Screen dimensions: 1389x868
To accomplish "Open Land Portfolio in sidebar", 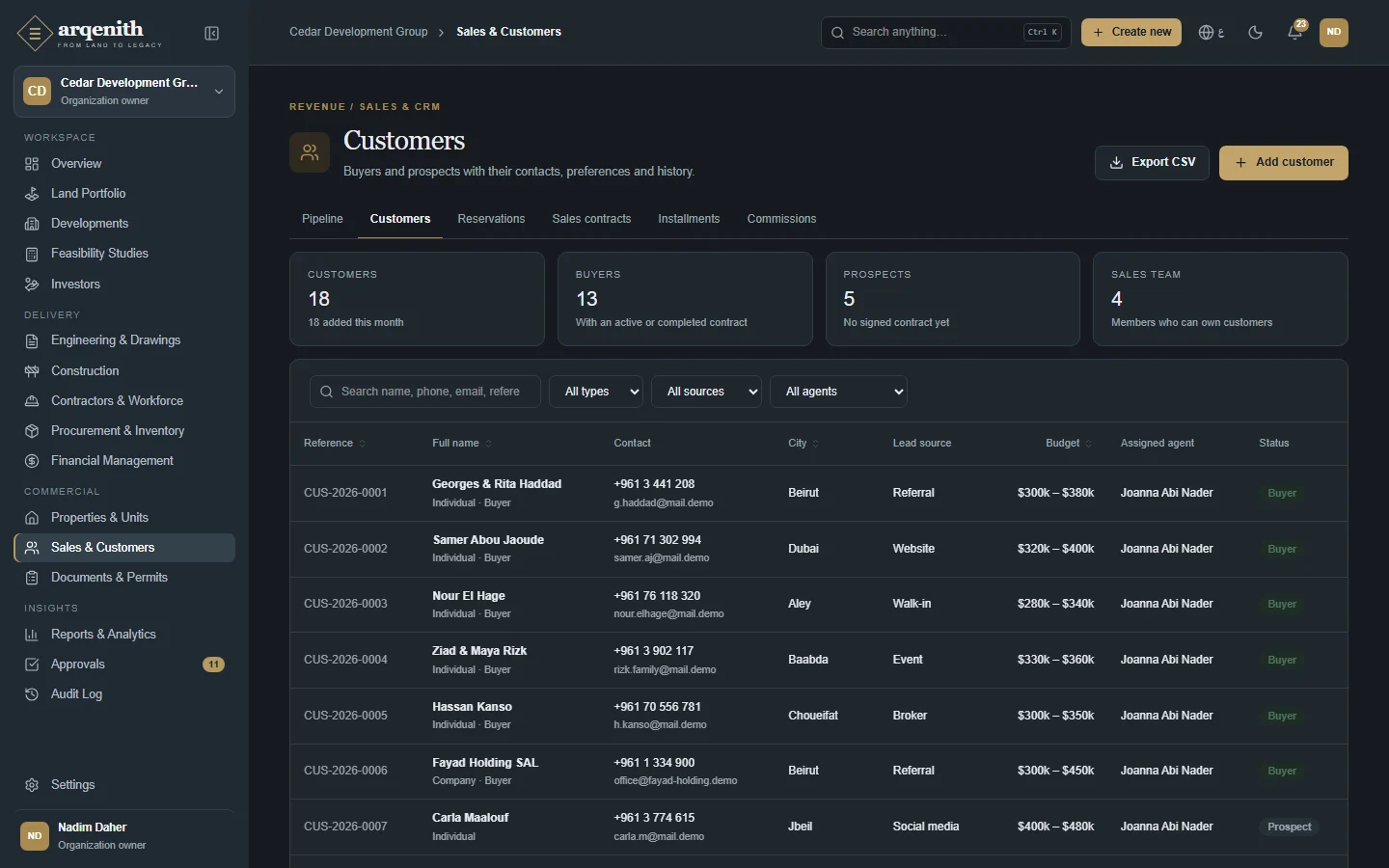I will pyautogui.click(x=124, y=194).
